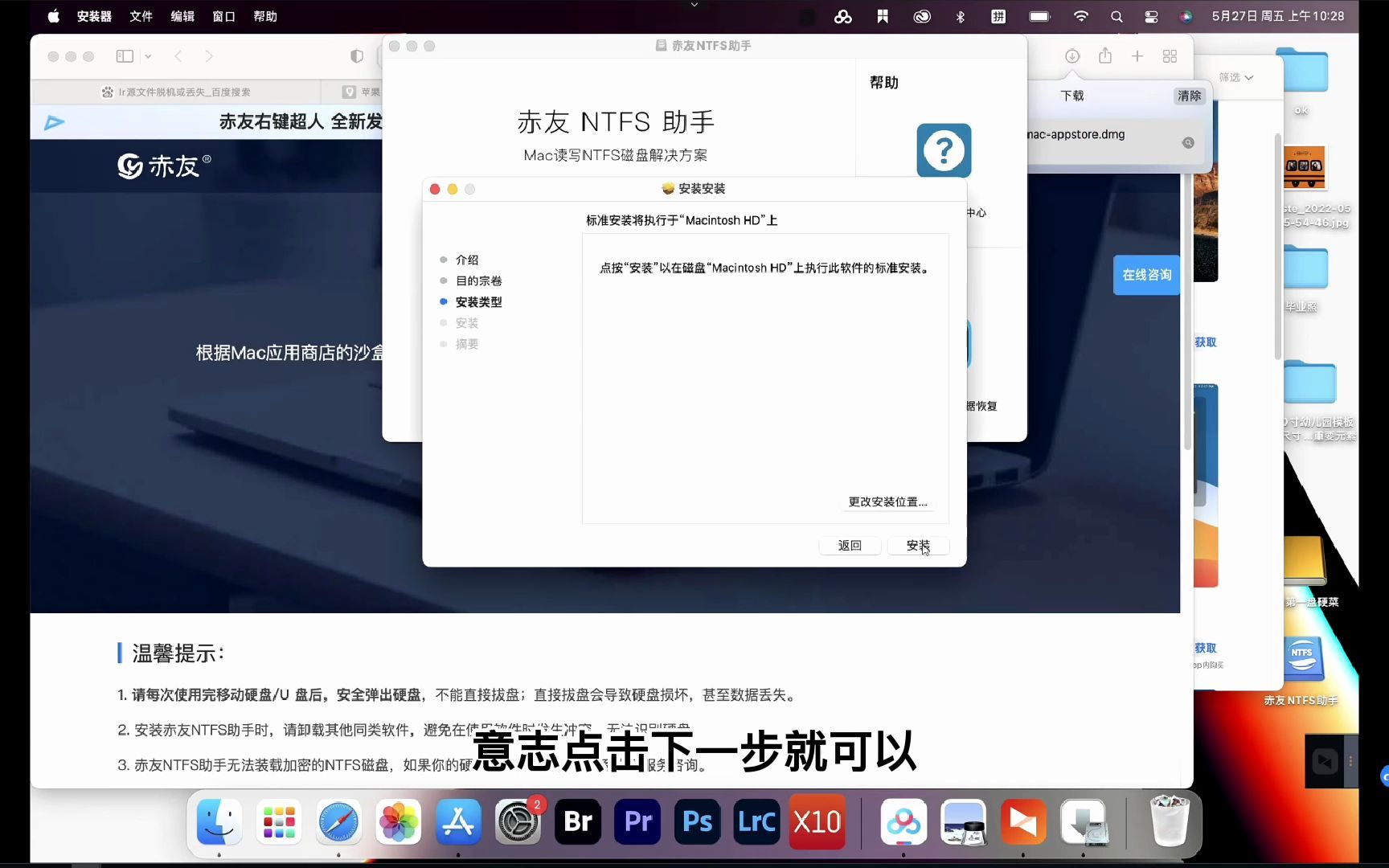This screenshot has height=868, width=1389.
Task: Open Adobe Bridge from the Dock
Action: (x=578, y=821)
